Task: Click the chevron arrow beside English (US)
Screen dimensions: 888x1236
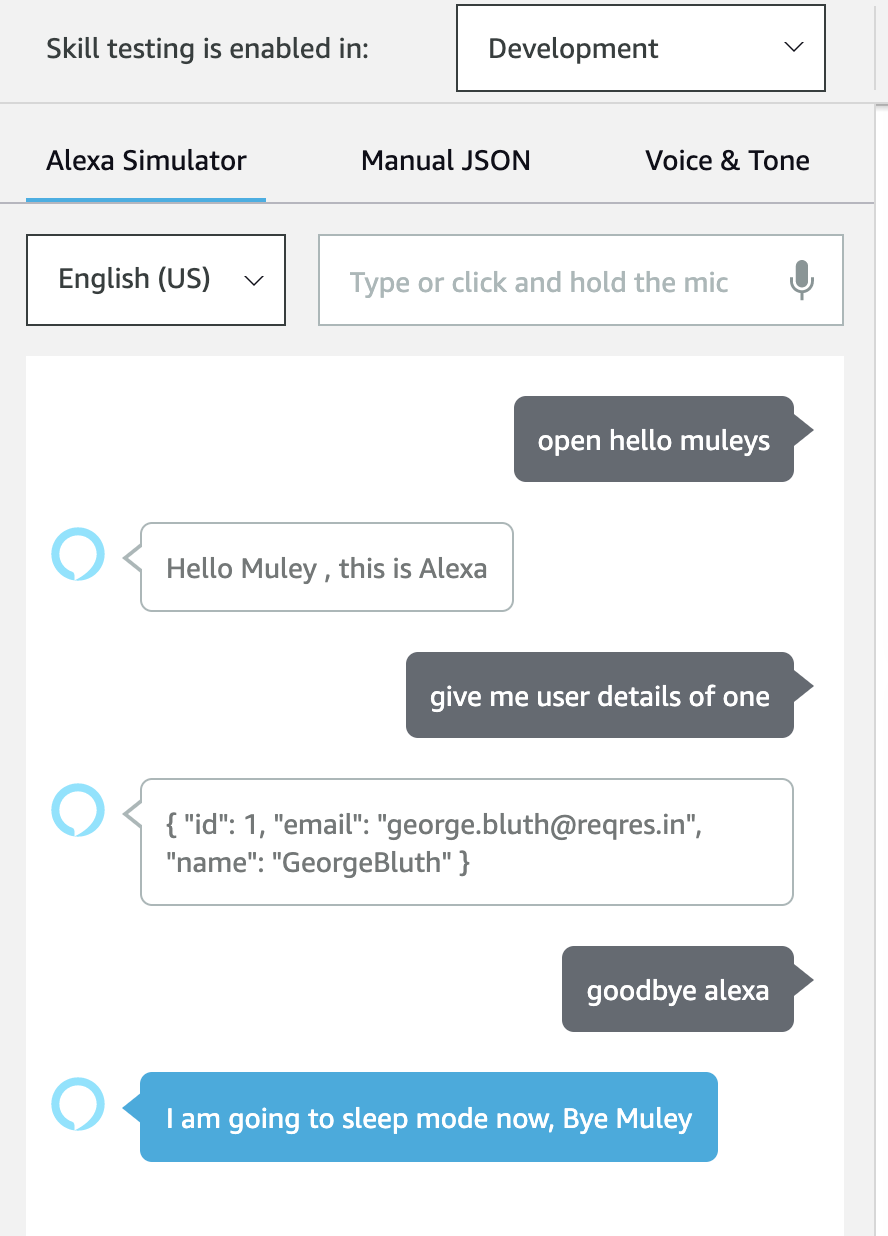Action: 254,281
